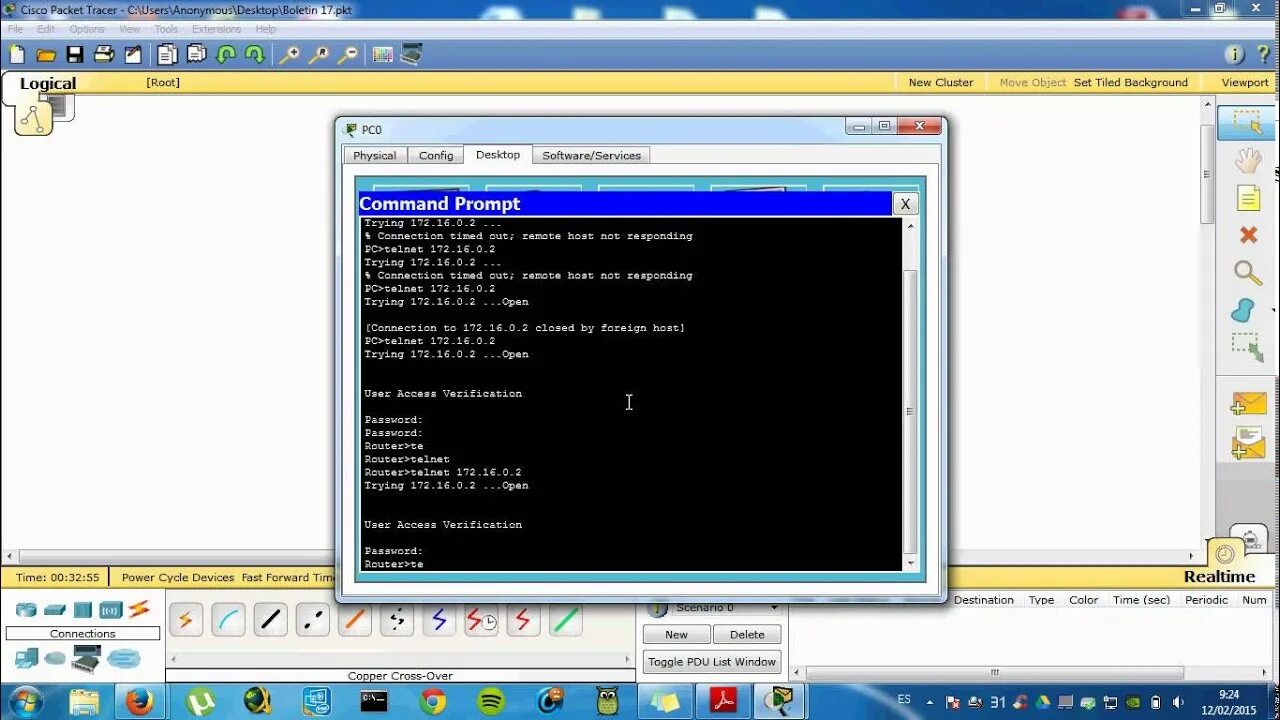
Task: Pick the green Octal cable
Action: click(565, 620)
